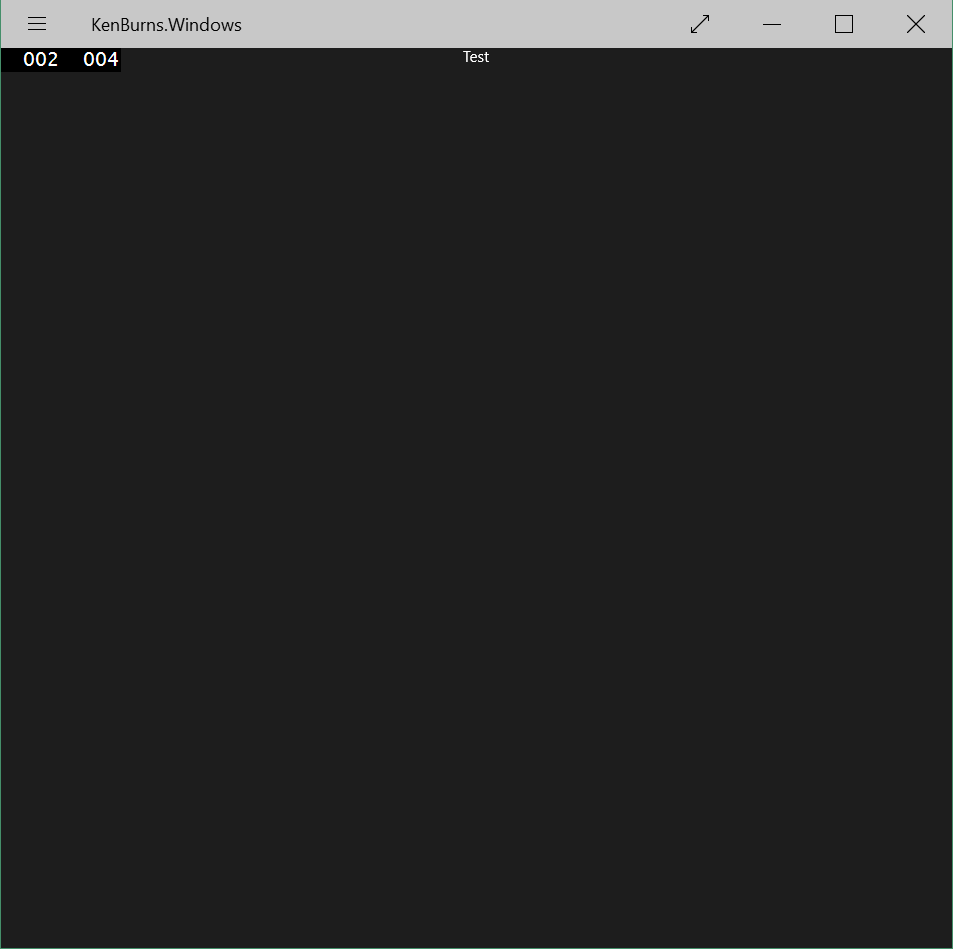Open the hamburger menu in title bar
The width and height of the screenshot is (953, 949).
pyautogui.click(x=37, y=24)
